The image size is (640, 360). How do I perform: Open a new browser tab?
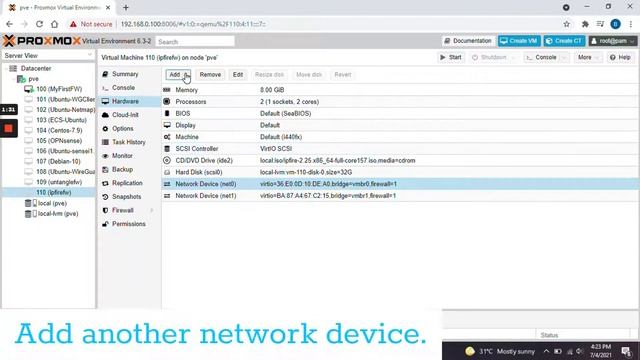coord(126,7)
